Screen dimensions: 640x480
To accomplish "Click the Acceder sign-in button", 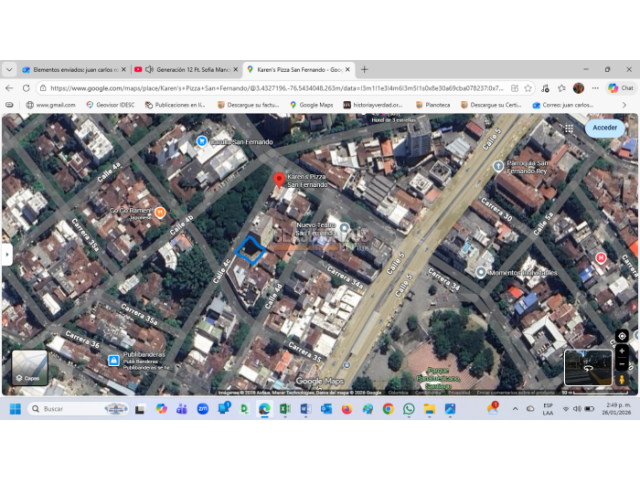I will [x=604, y=128].
